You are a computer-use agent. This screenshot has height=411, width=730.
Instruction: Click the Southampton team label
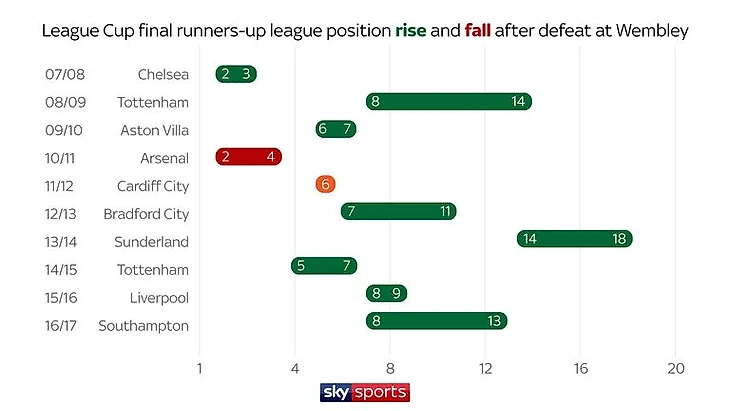(143, 325)
